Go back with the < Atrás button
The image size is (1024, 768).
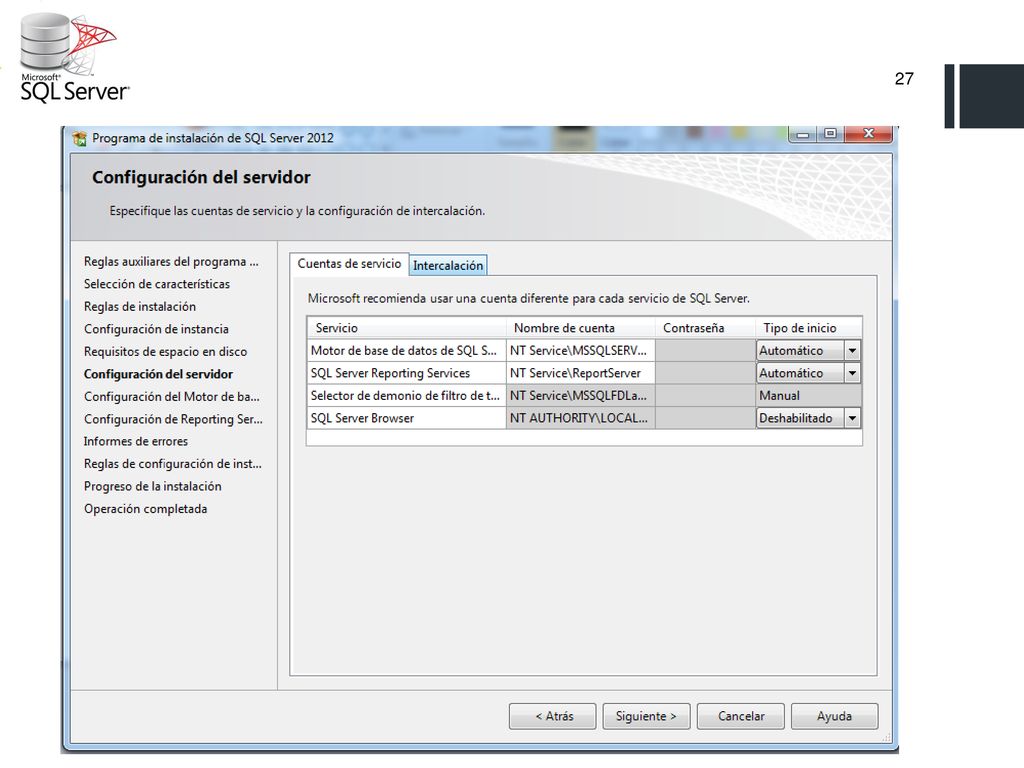pos(552,716)
